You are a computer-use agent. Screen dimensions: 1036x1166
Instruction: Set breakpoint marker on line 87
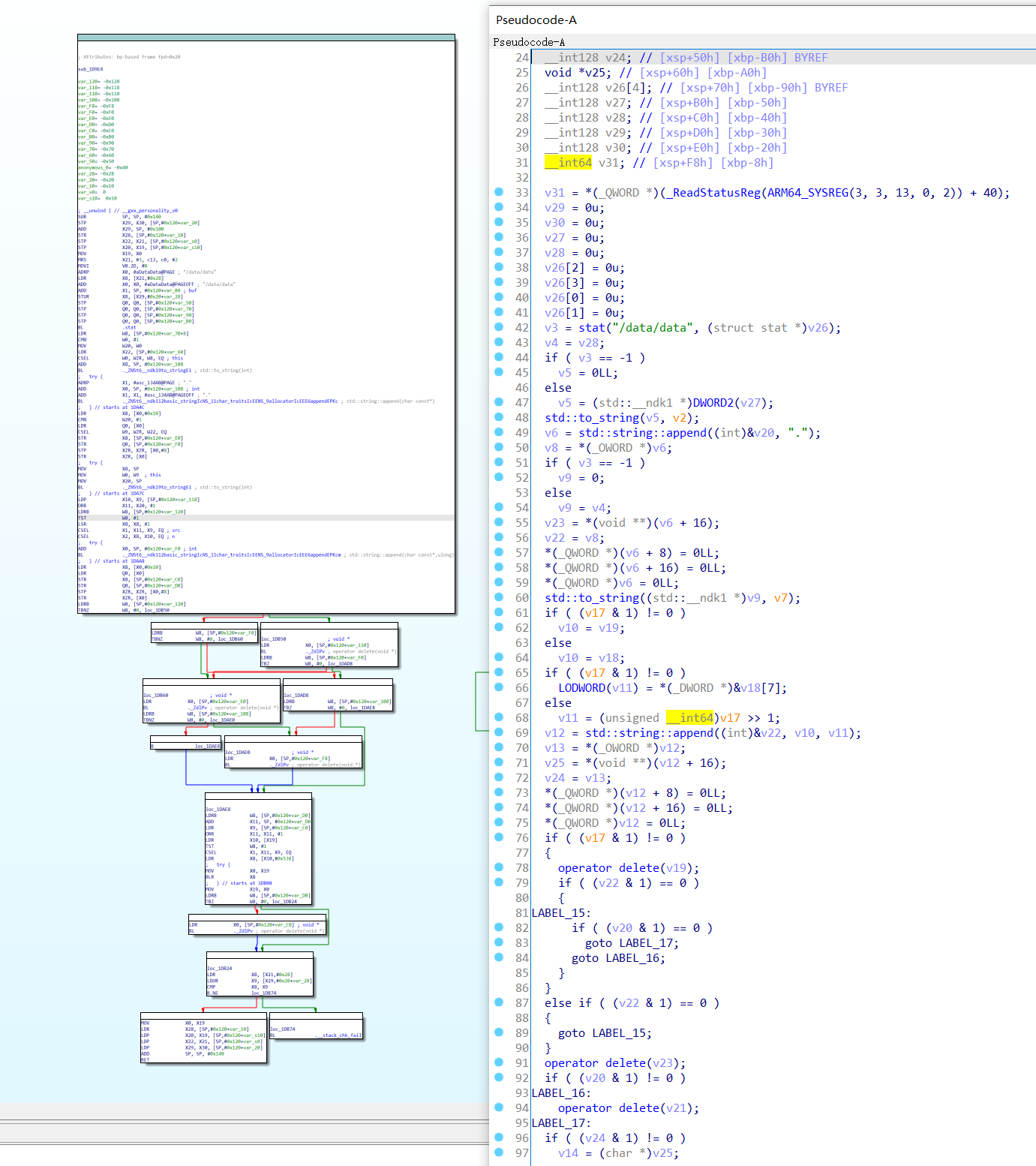click(499, 1002)
